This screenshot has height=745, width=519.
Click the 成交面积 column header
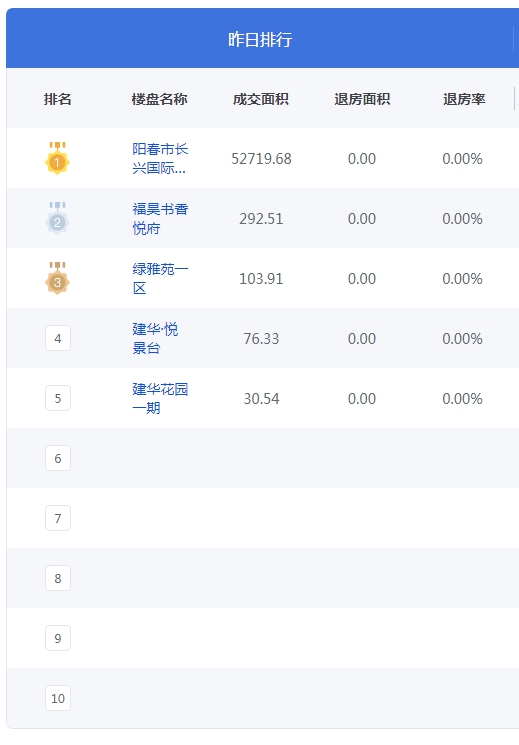tap(261, 99)
